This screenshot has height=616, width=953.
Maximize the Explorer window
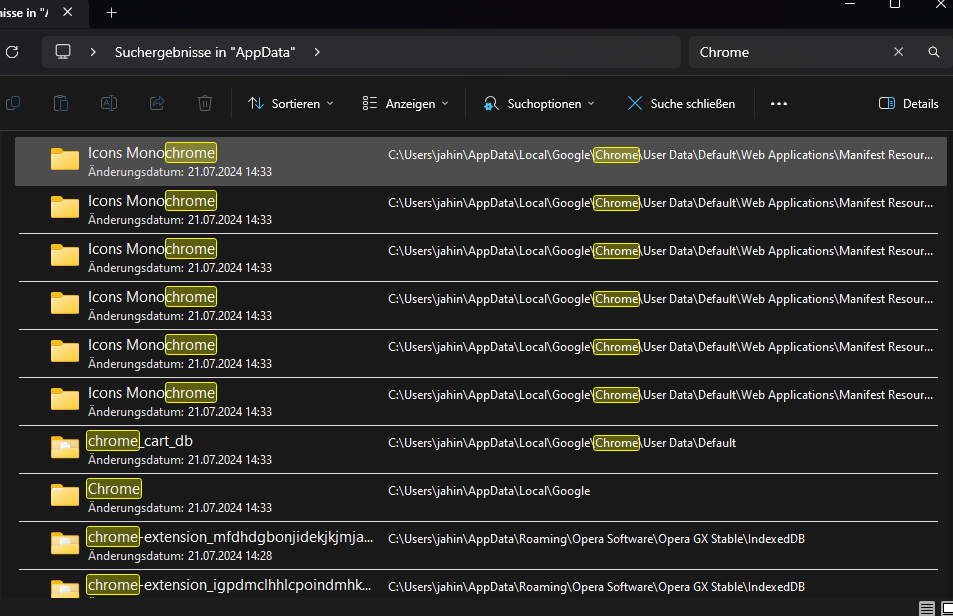pos(895,4)
